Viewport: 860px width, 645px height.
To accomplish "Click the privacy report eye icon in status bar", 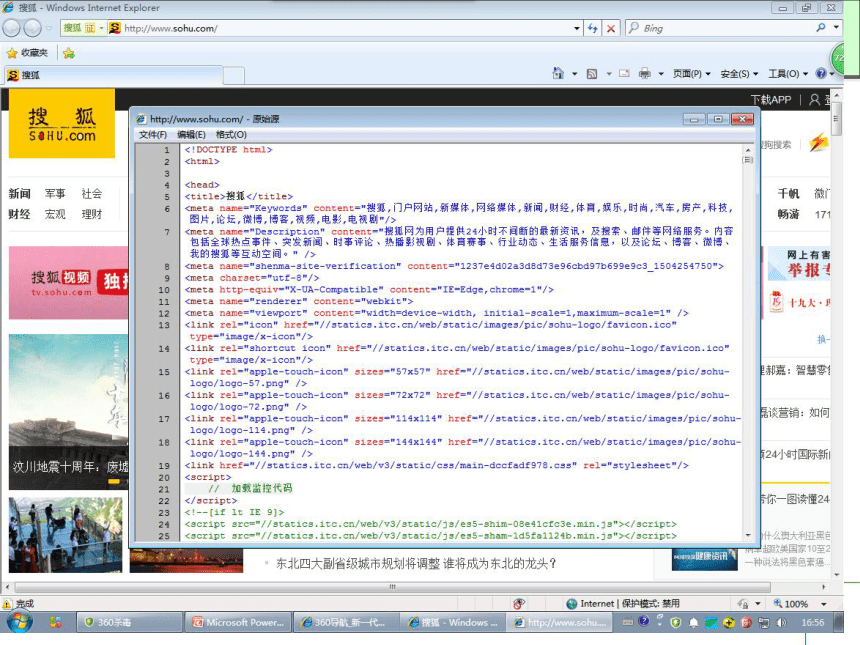I will point(518,603).
